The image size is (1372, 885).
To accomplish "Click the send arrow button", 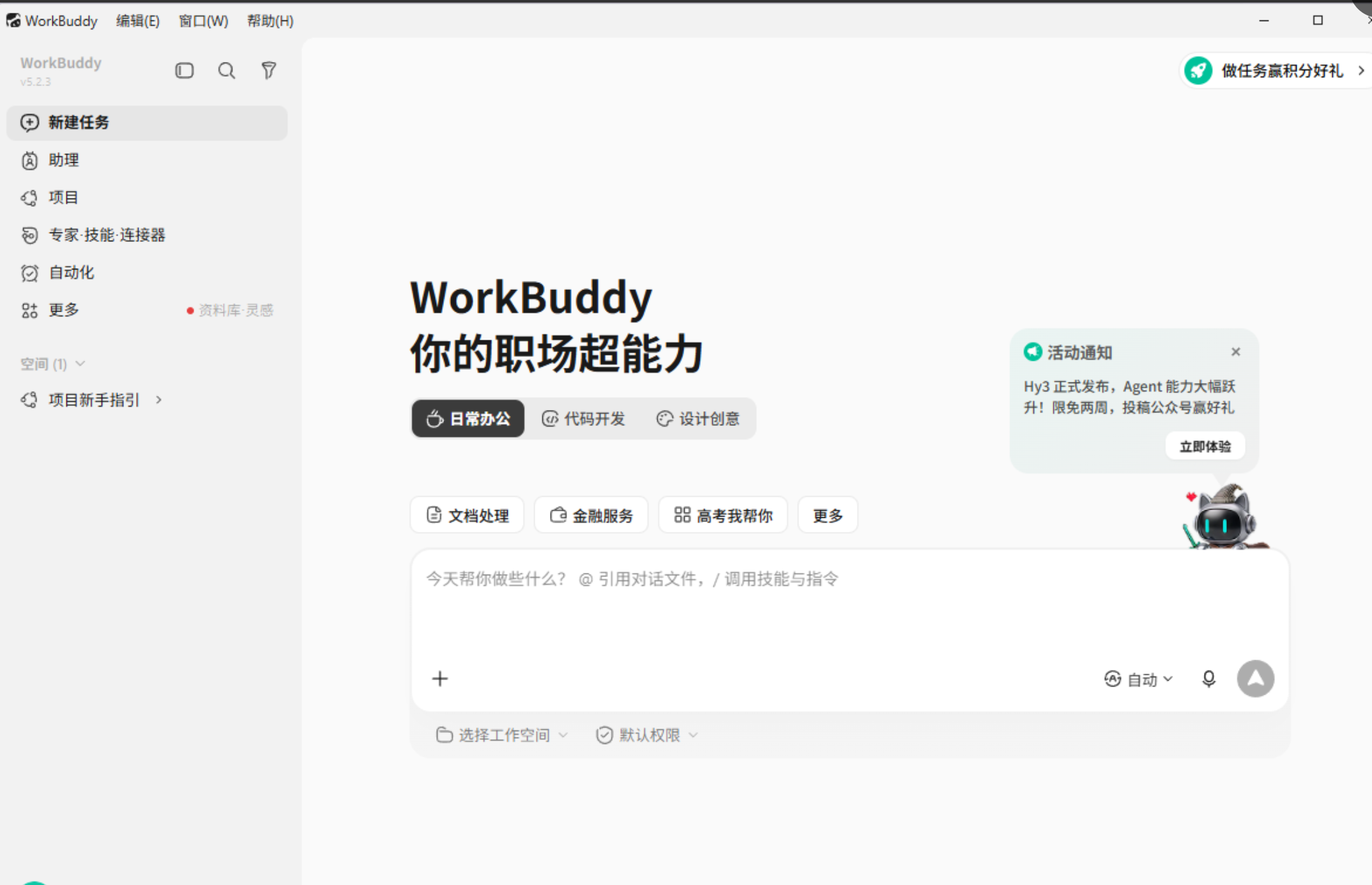I will [x=1255, y=678].
